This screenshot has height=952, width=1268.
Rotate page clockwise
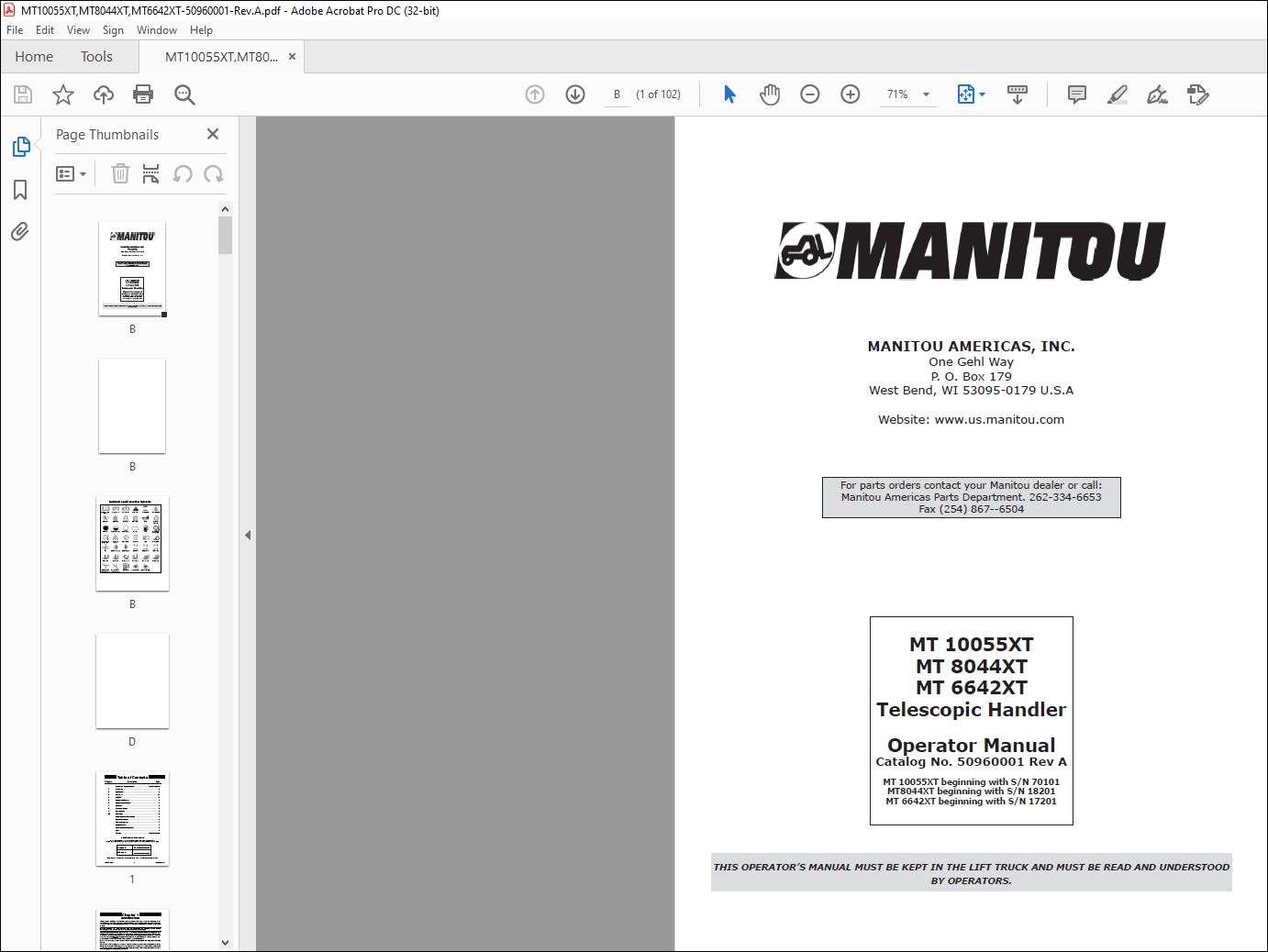214,173
